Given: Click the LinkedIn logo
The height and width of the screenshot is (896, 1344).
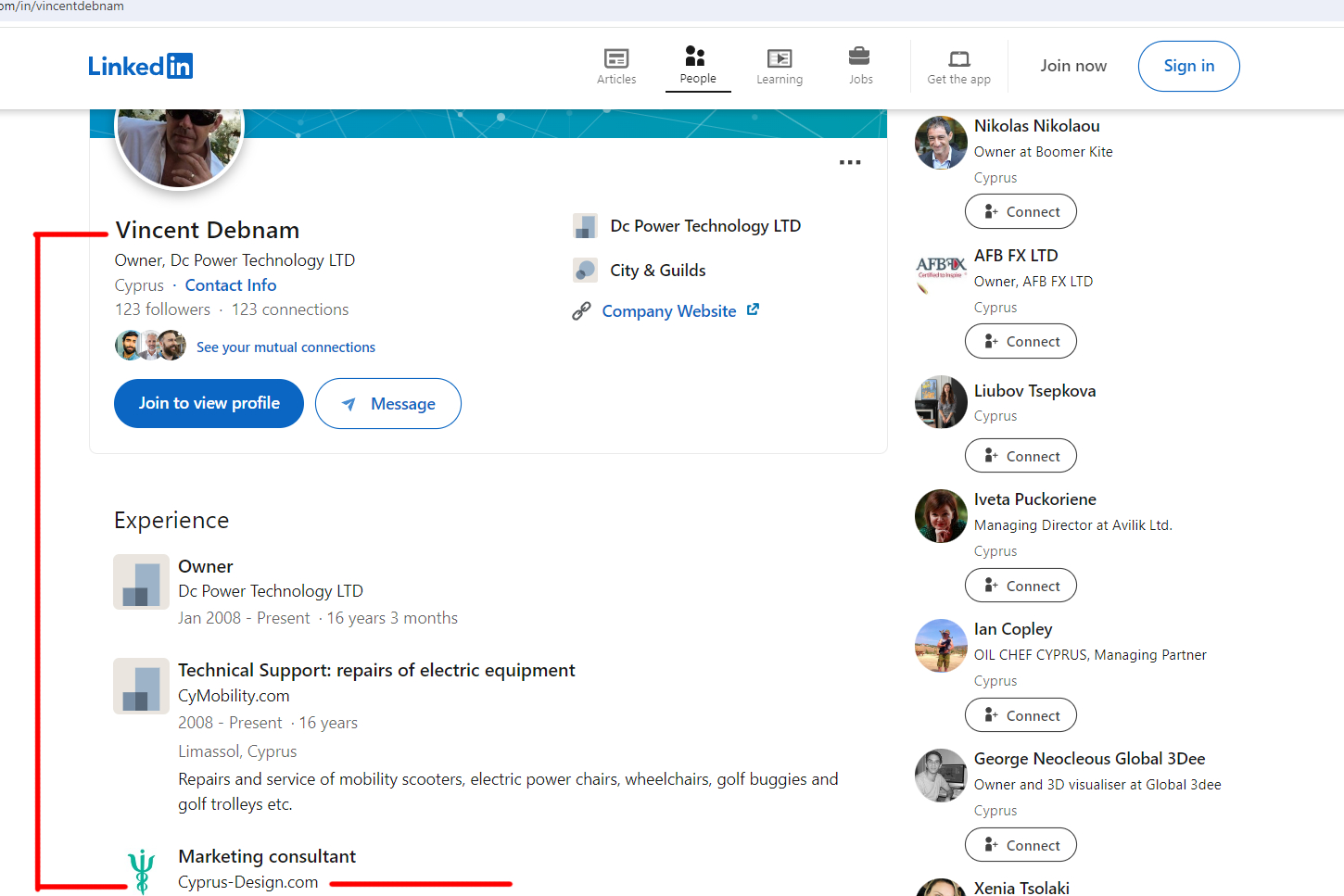Looking at the screenshot, I should pos(140,66).
